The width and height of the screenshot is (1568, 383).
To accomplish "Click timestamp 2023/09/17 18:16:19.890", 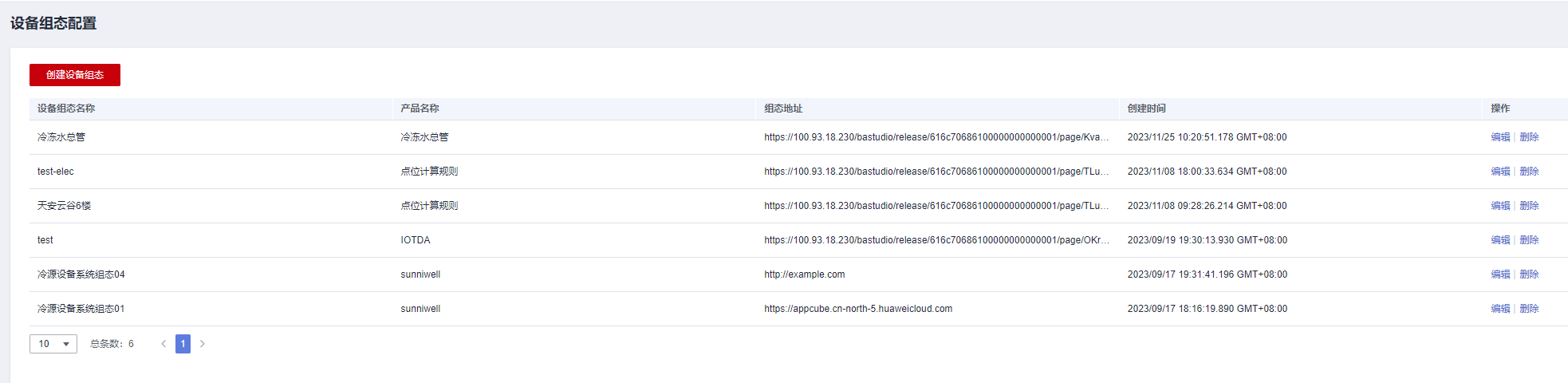I will [1207, 309].
